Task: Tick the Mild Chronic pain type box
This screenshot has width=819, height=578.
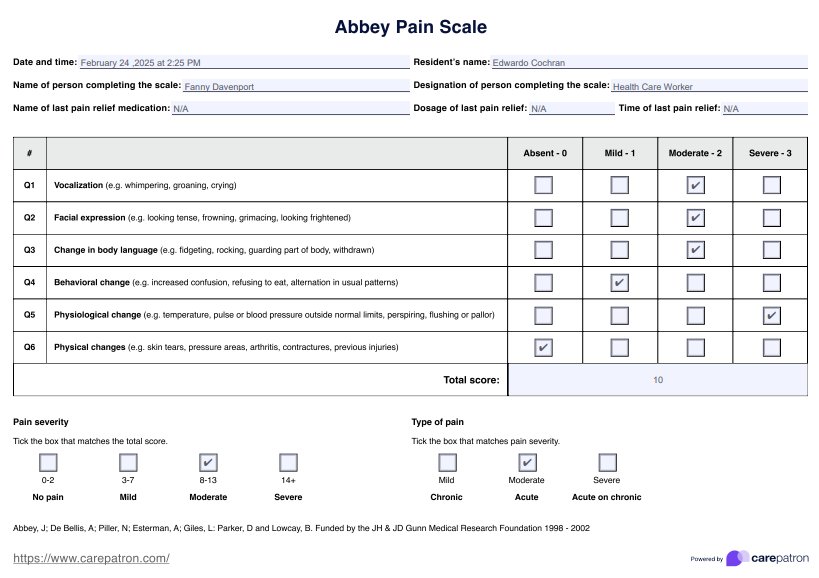Action: (x=447, y=462)
